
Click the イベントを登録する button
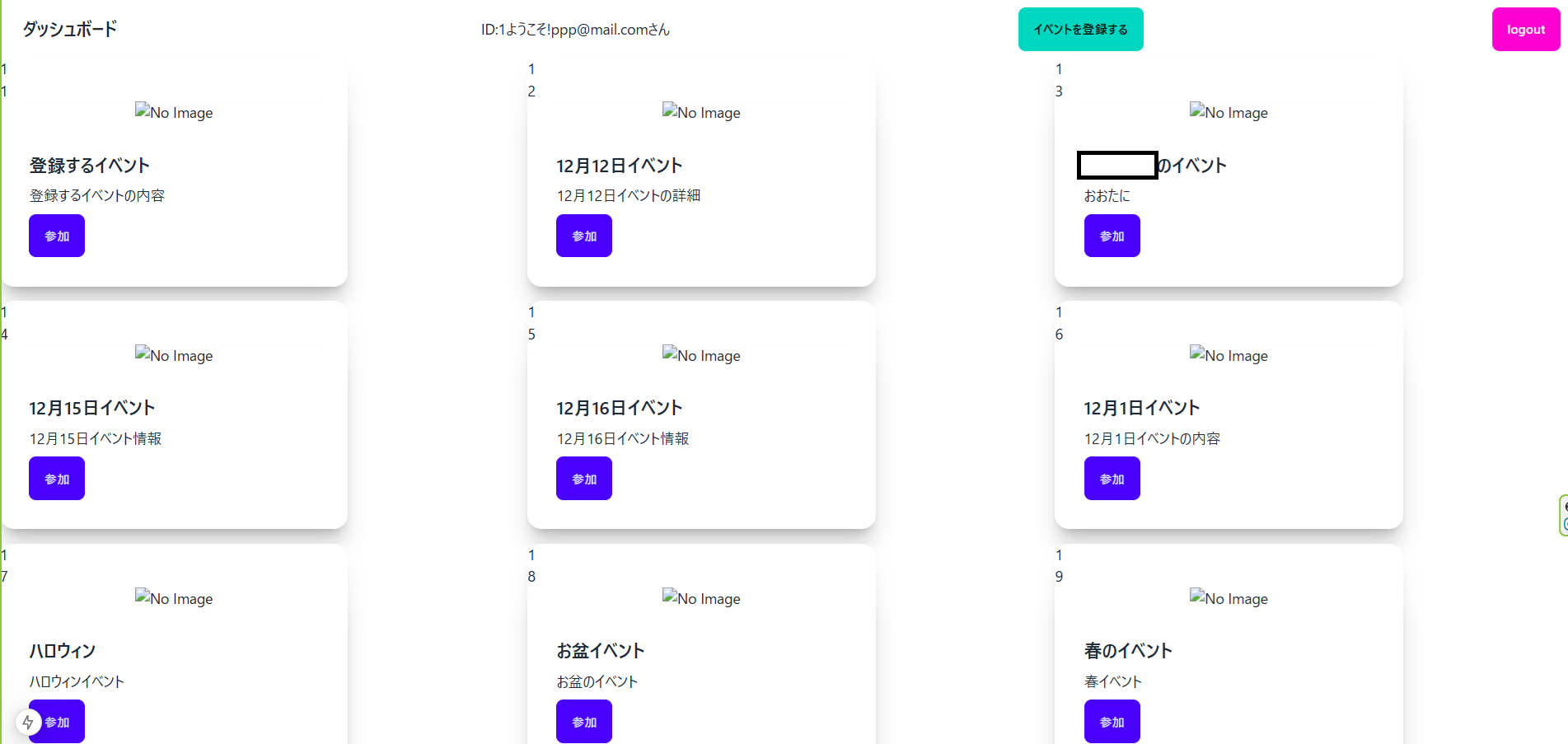coord(1080,30)
